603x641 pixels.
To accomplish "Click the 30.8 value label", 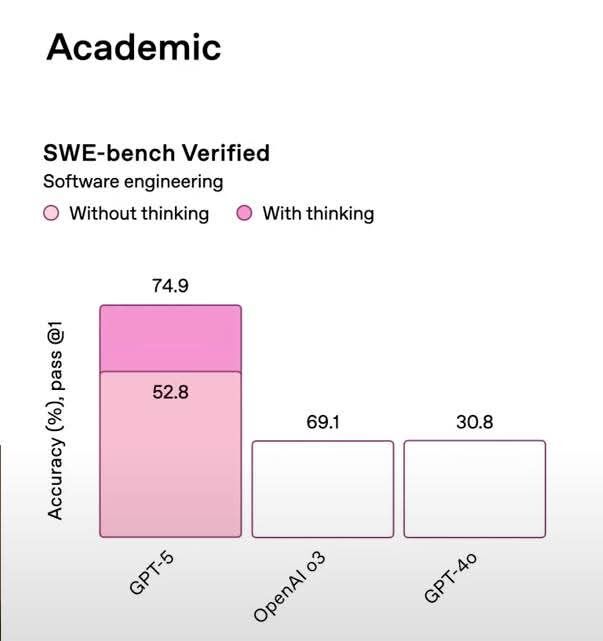I will (474, 422).
